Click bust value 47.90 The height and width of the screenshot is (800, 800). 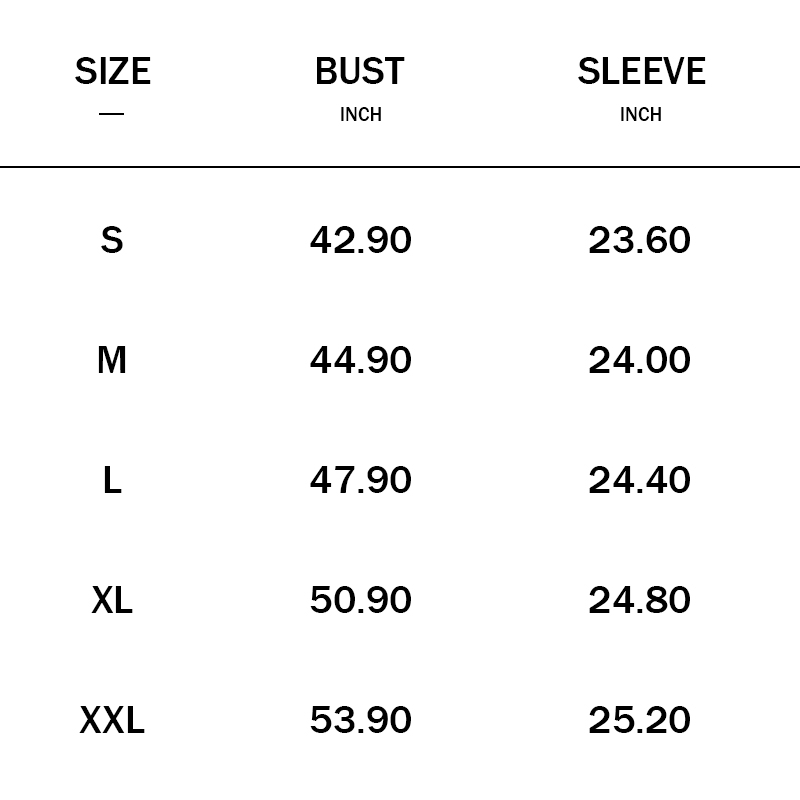point(360,480)
